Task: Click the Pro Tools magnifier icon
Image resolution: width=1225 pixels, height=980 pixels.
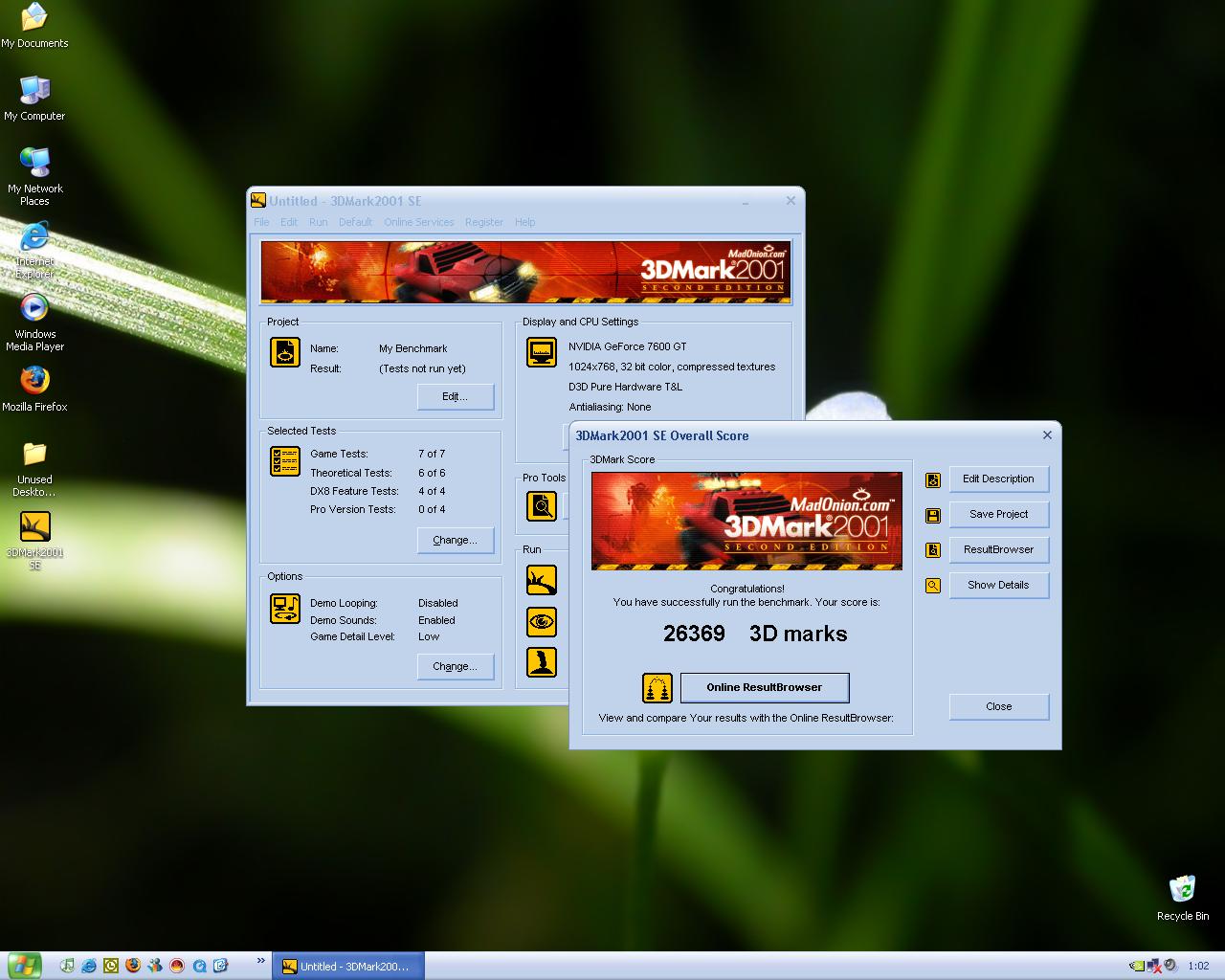Action: tap(542, 505)
